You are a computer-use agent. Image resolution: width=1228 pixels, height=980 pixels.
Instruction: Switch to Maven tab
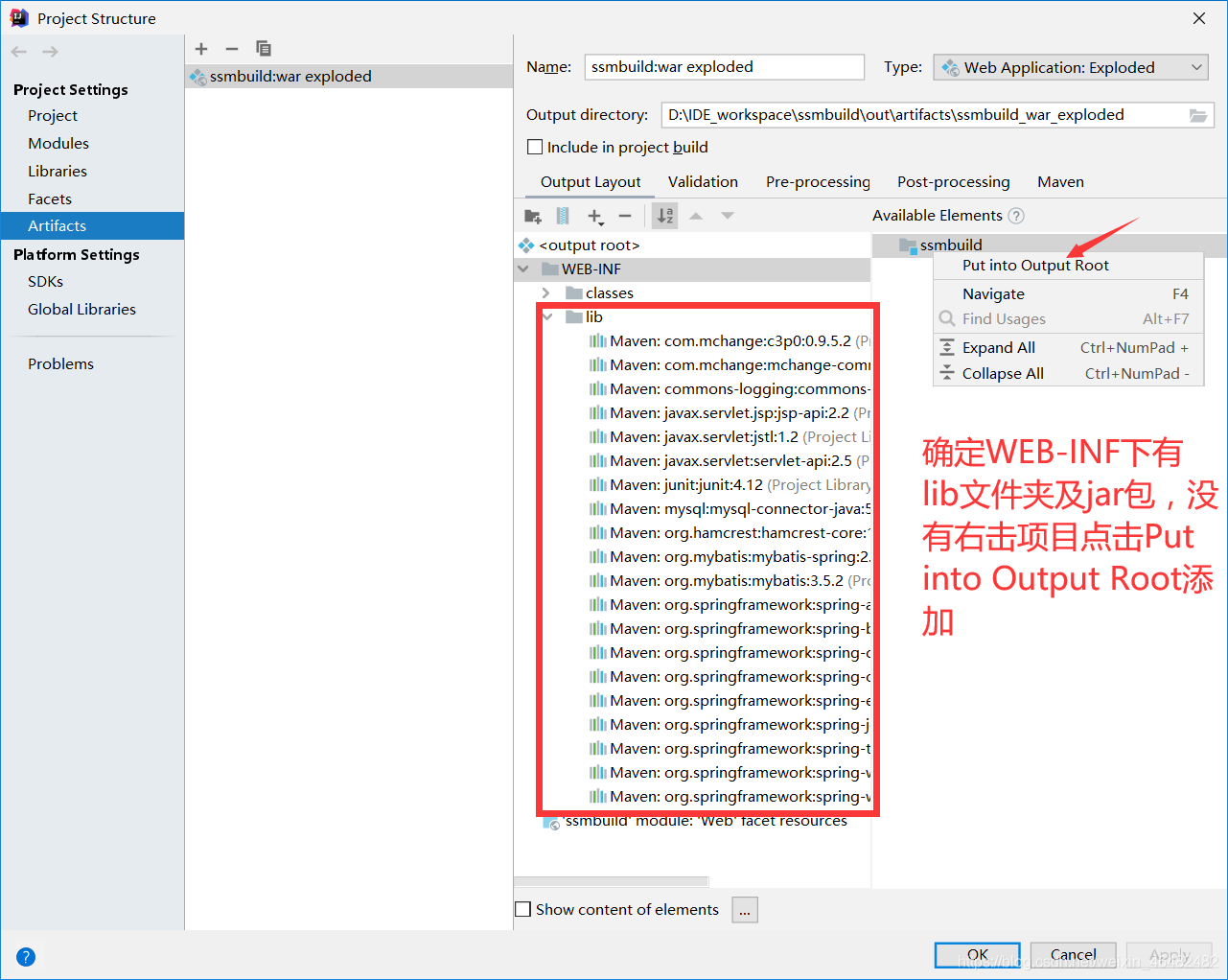(x=1060, y=181)
